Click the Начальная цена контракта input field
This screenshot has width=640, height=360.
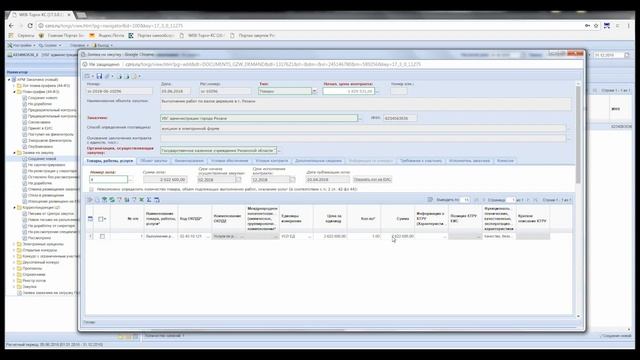pyautogui.click(x=349, y=91)
